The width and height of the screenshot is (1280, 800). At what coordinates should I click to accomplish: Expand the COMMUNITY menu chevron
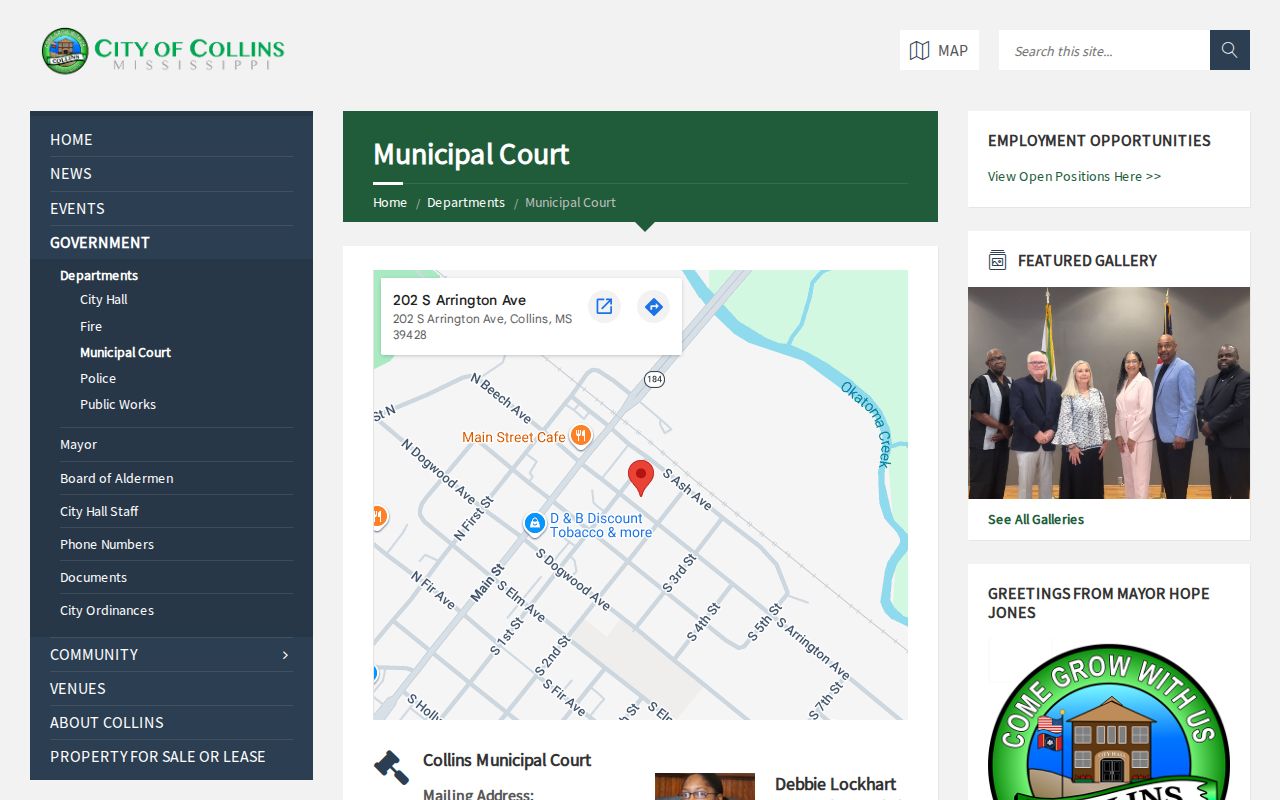(x=285, y=655)
